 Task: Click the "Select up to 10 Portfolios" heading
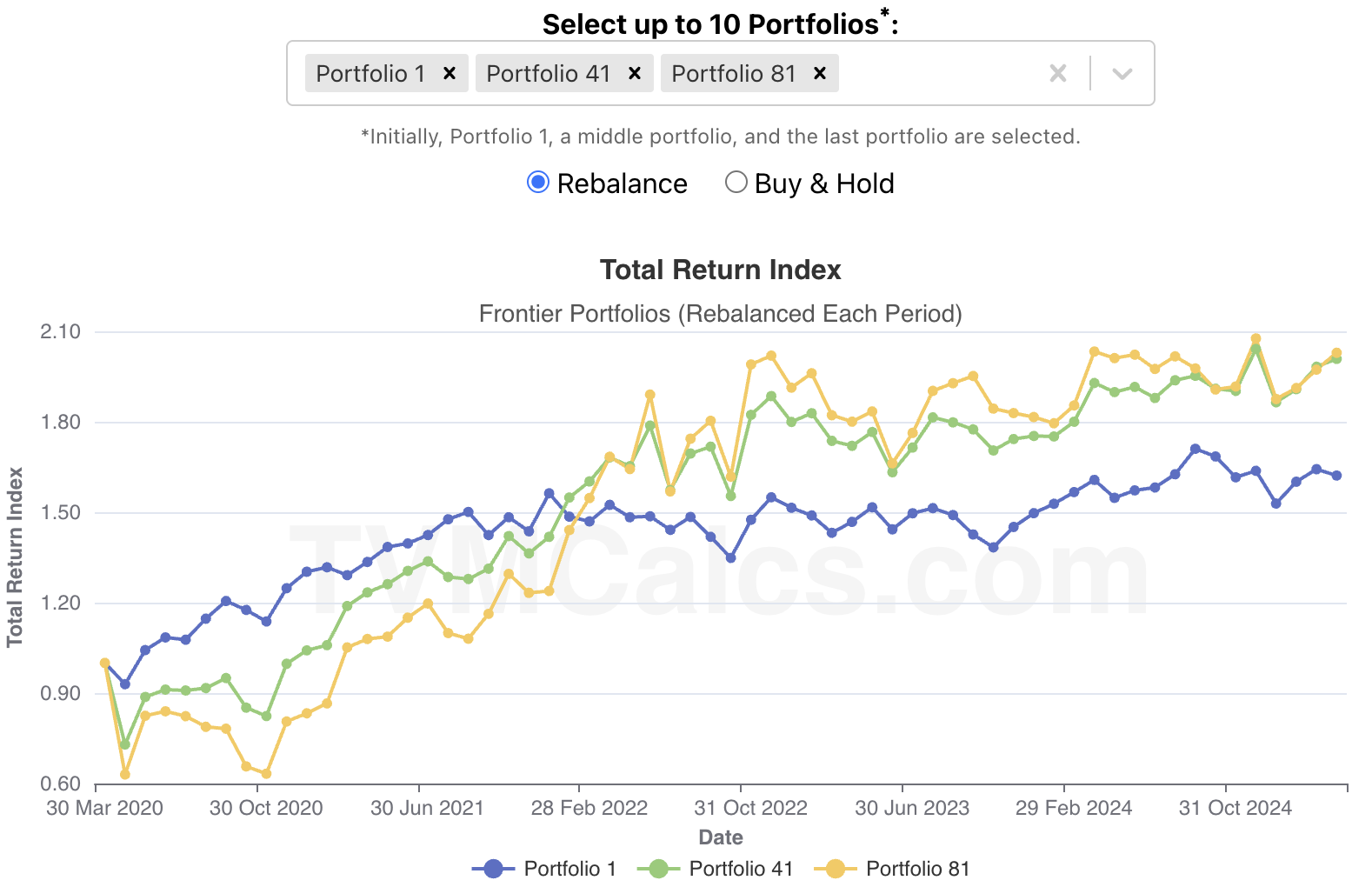[721, 23]
